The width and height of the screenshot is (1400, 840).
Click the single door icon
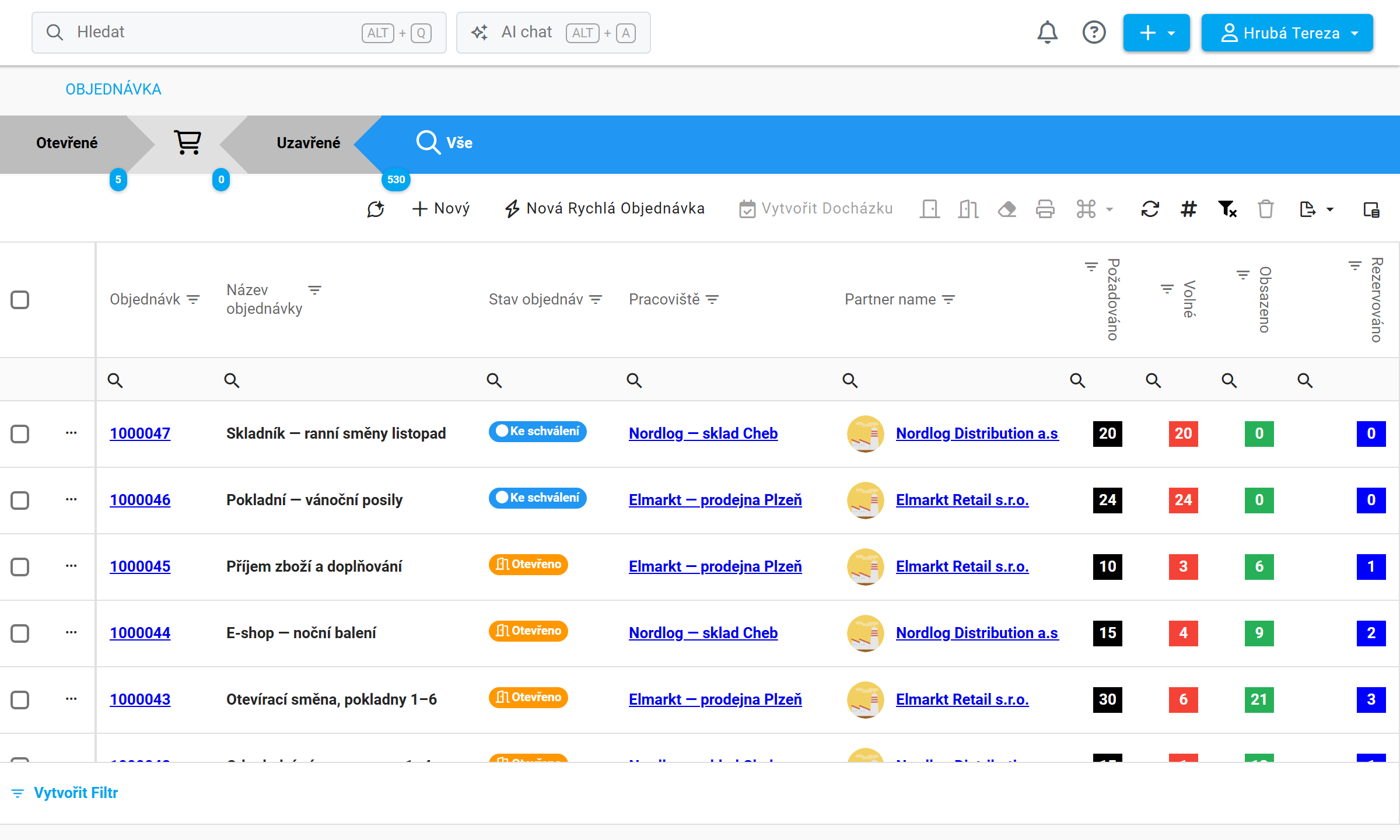coord(929,209)
